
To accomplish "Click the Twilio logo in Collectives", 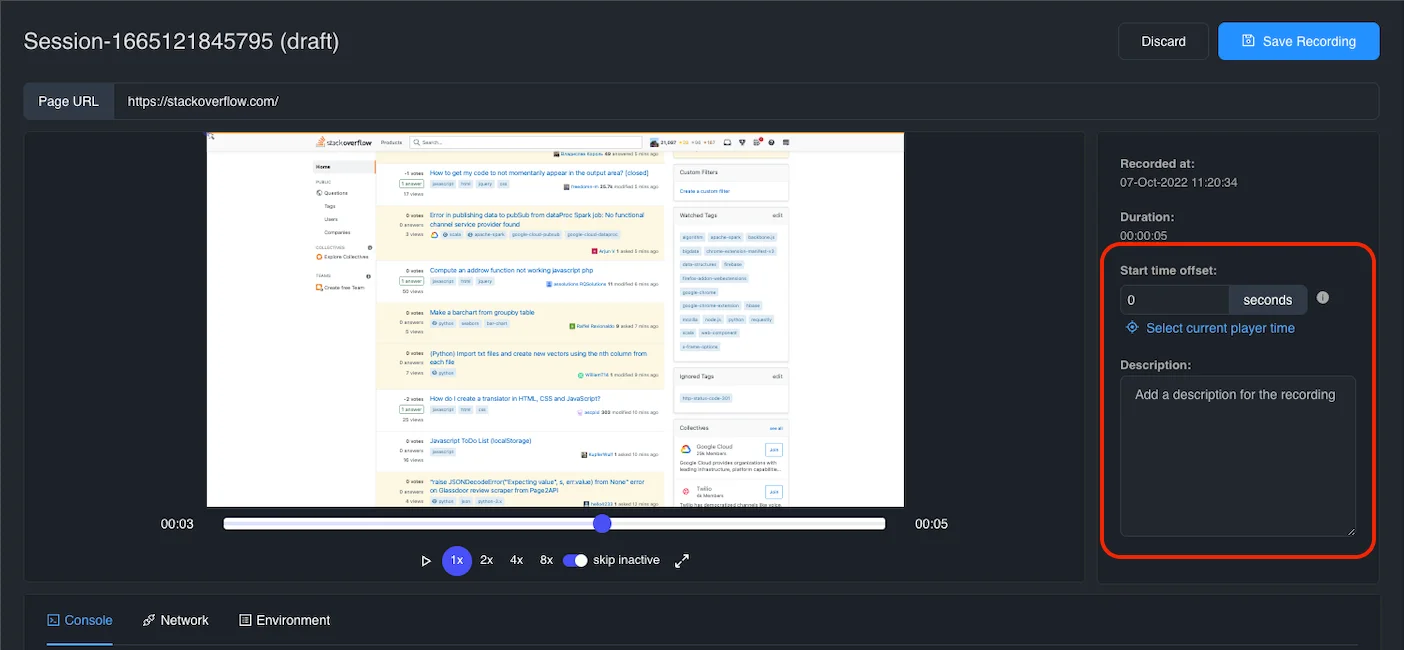I will tap(686, 491).
